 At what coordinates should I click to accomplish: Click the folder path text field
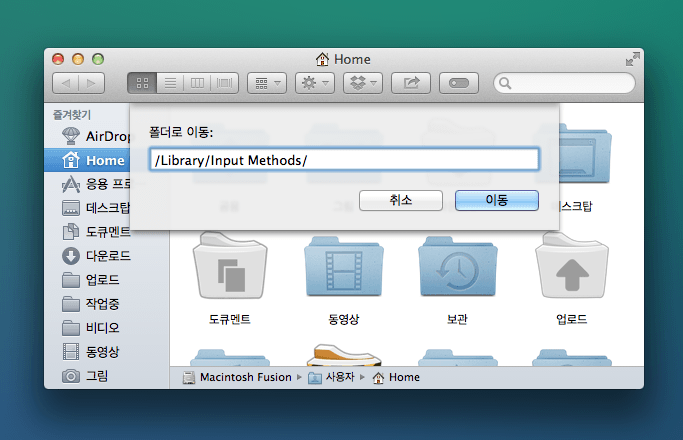click(344, 160)
